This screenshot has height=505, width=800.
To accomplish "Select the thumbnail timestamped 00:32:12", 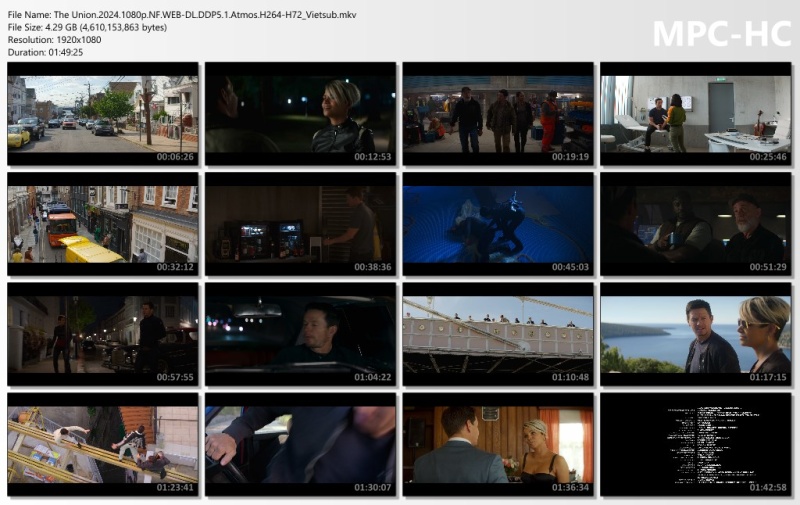I will coord(103,224).
